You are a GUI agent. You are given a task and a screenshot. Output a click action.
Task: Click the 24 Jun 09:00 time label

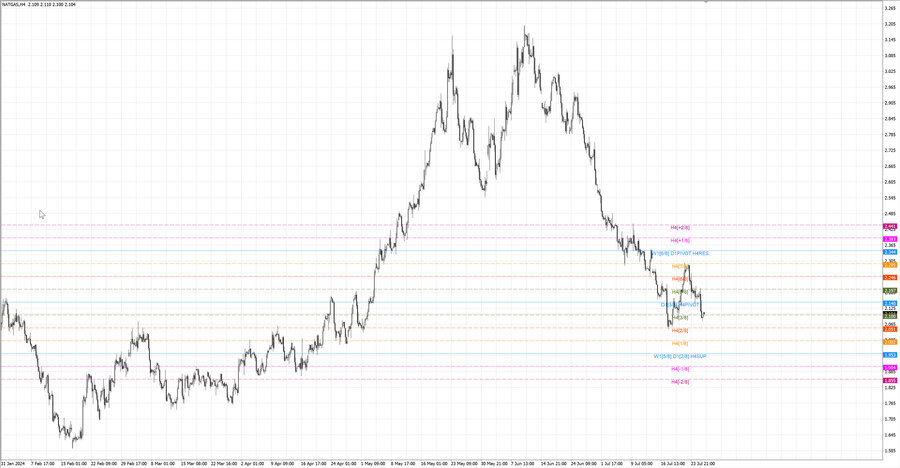(584, 463)
